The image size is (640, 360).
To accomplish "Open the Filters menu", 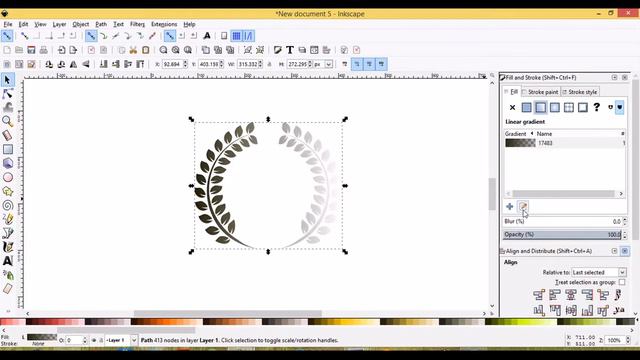I will coord(137,24).
